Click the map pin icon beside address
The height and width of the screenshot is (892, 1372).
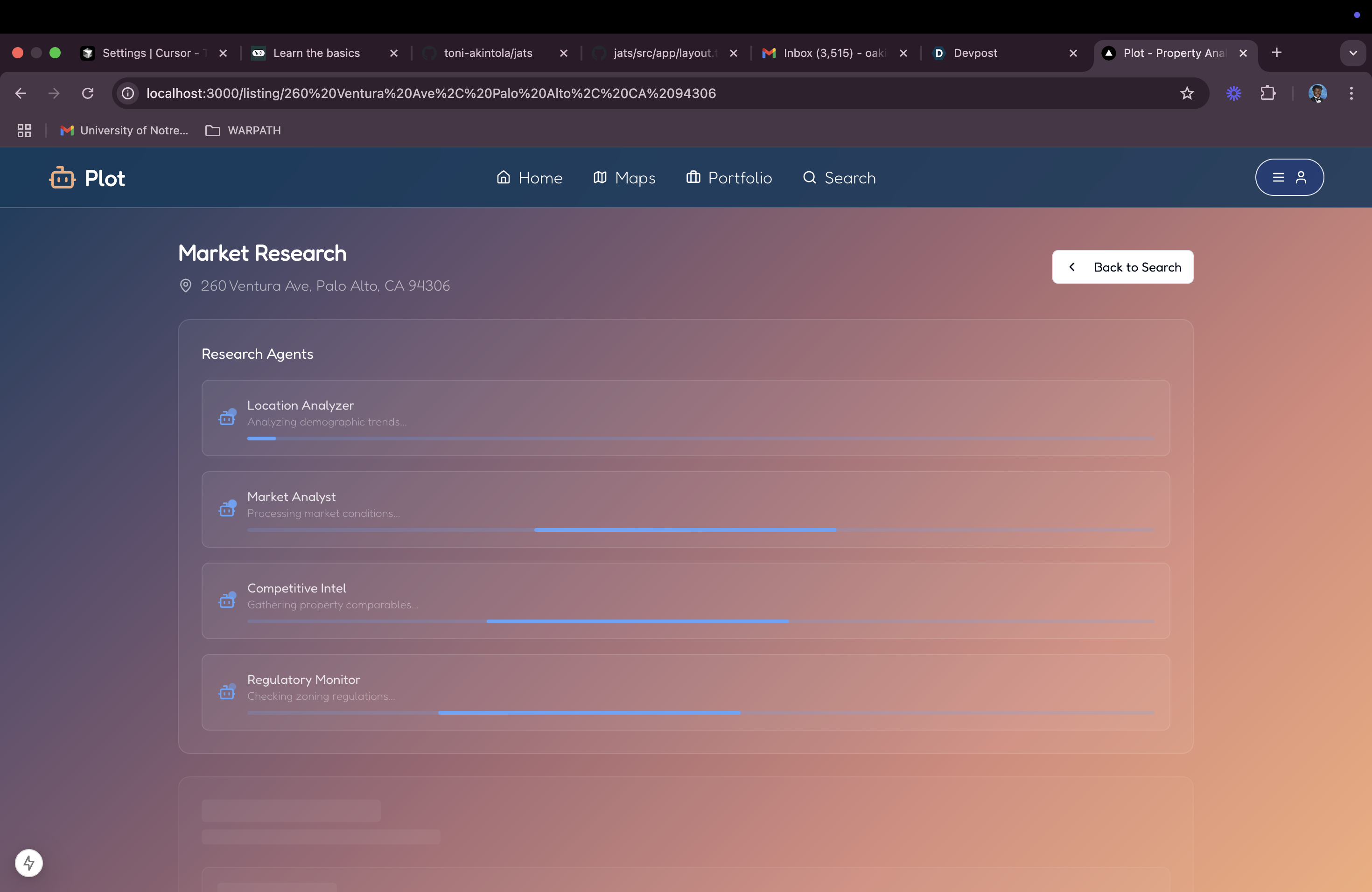click(x=186, y=286)
